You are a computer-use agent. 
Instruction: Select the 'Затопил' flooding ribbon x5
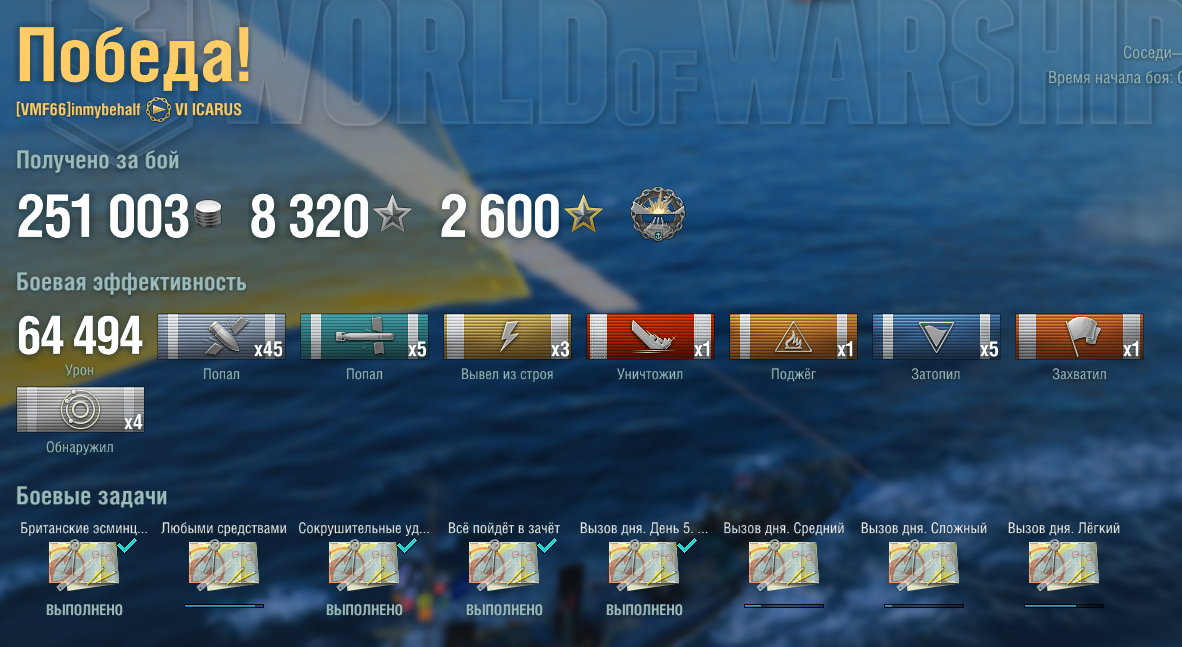[936, 336]
